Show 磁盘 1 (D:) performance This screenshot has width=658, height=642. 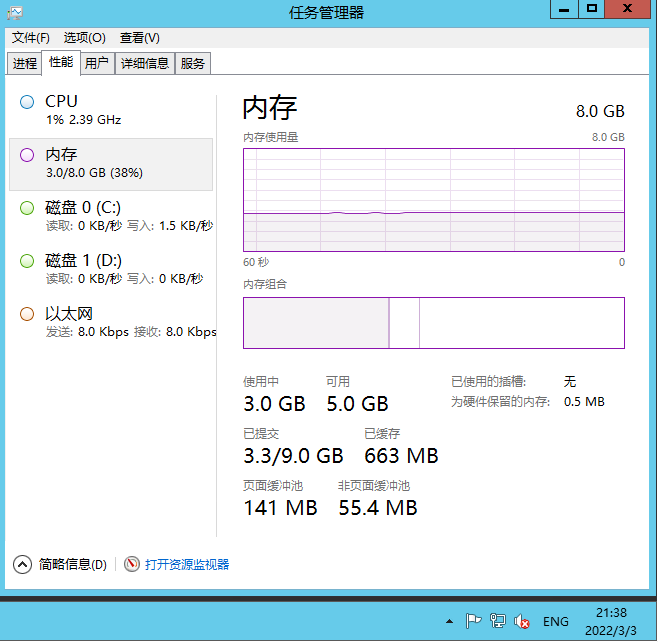[111, 270]
